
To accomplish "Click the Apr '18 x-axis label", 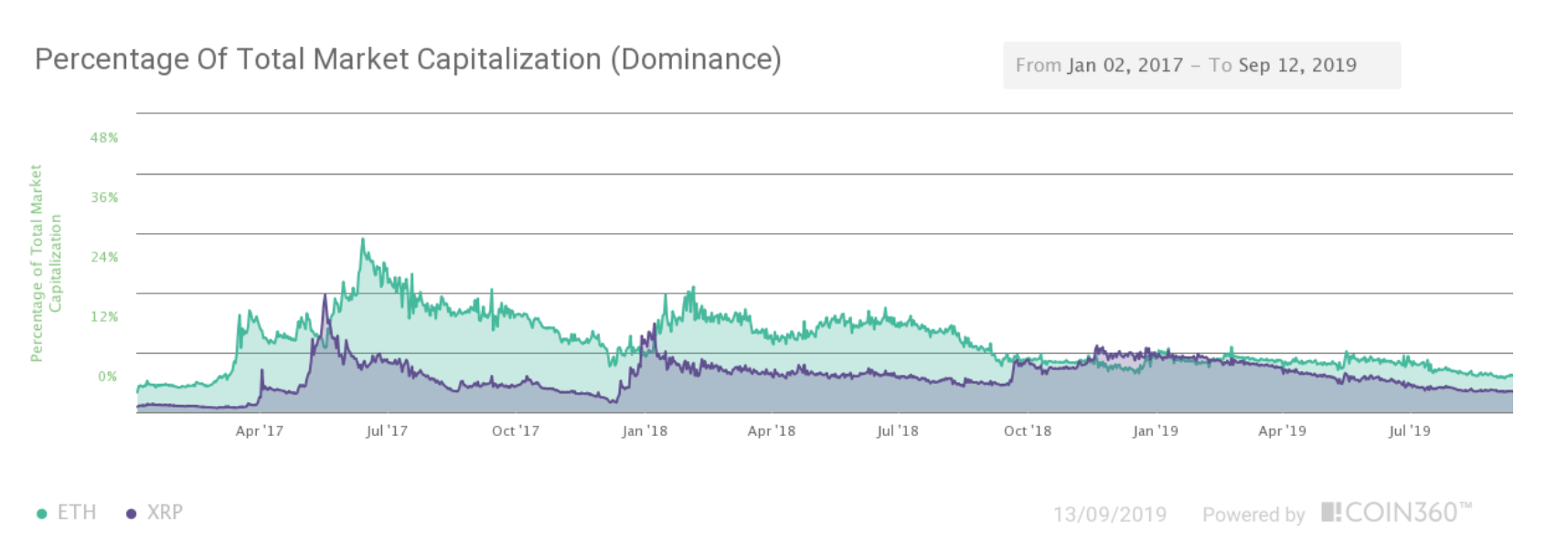I will pos(772,431).
